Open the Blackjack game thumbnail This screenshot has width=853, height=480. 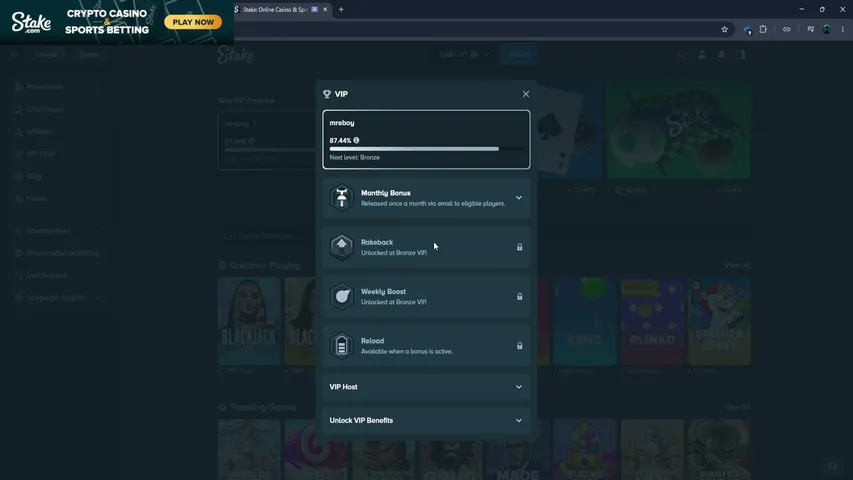coord(249,321)
